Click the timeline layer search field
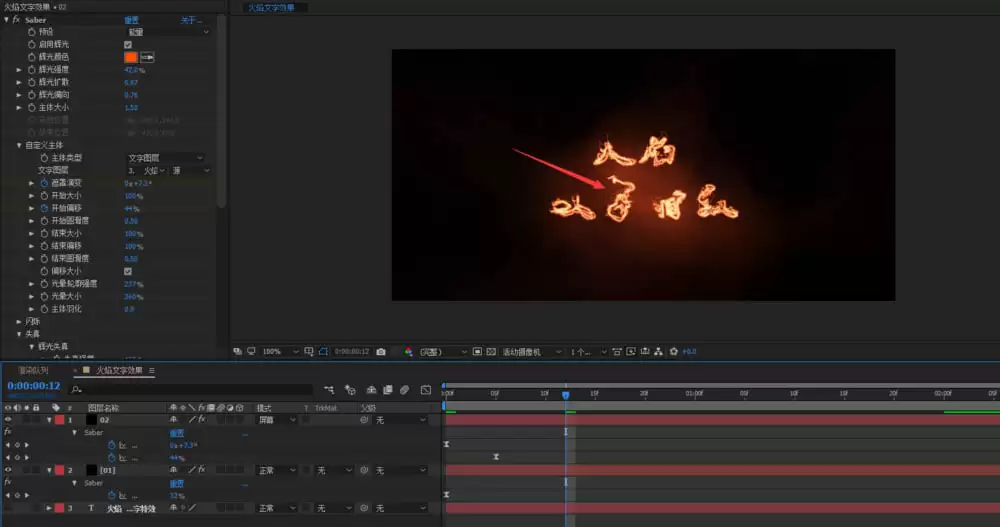This screenshot has height=527, width=1000. click(190, 389)
